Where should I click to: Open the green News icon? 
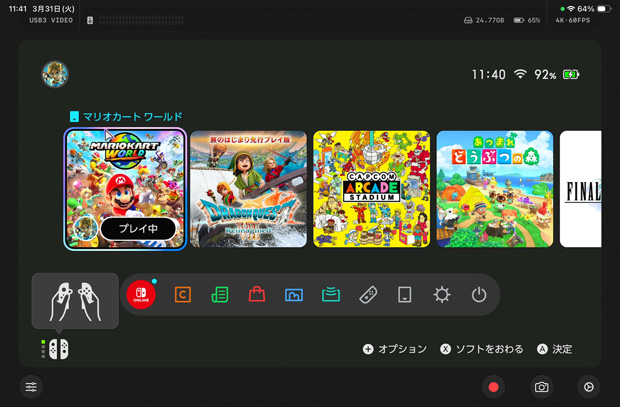[x=220, y=295]
